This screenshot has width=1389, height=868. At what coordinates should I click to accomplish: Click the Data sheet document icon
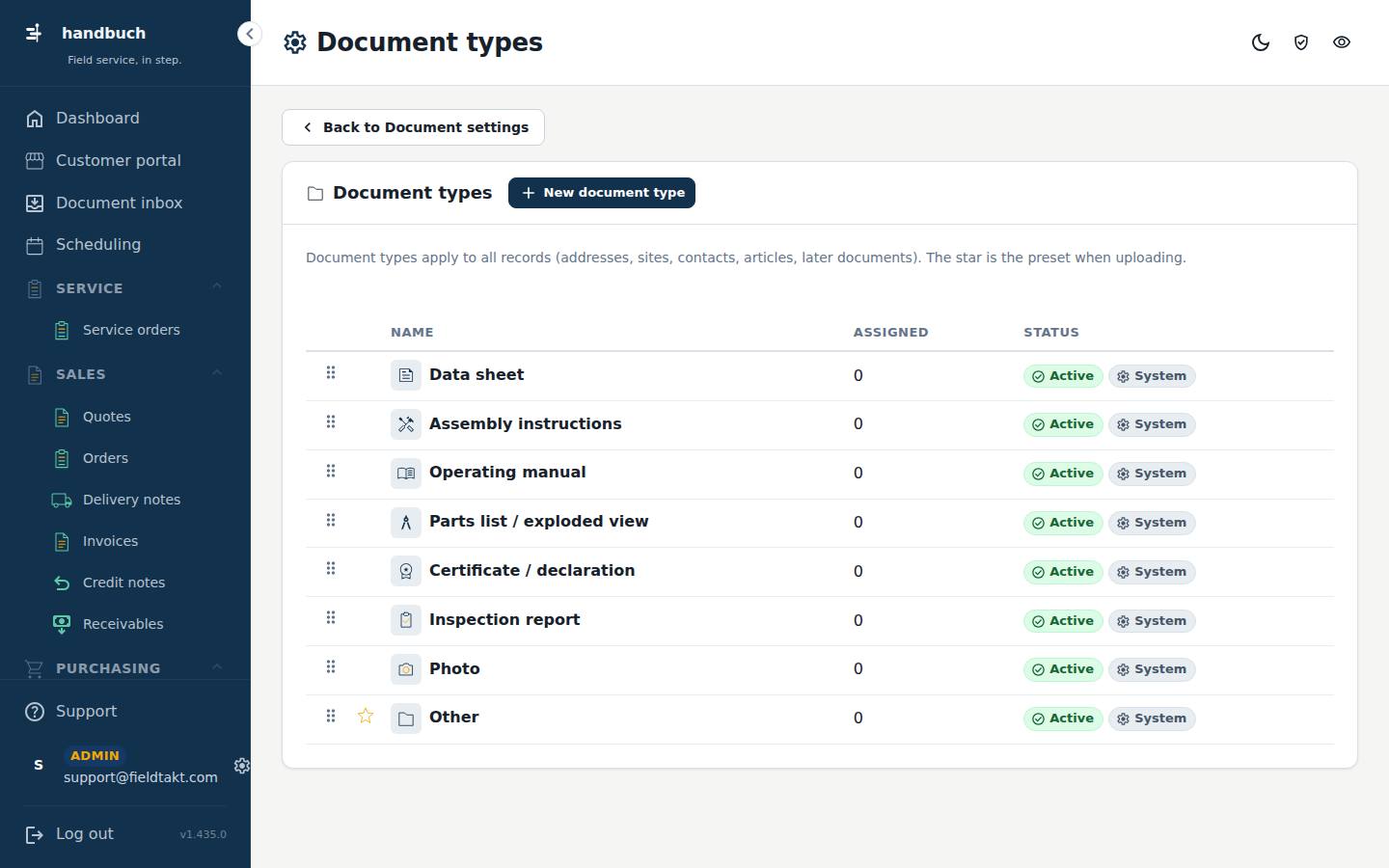tap(406, 375)
